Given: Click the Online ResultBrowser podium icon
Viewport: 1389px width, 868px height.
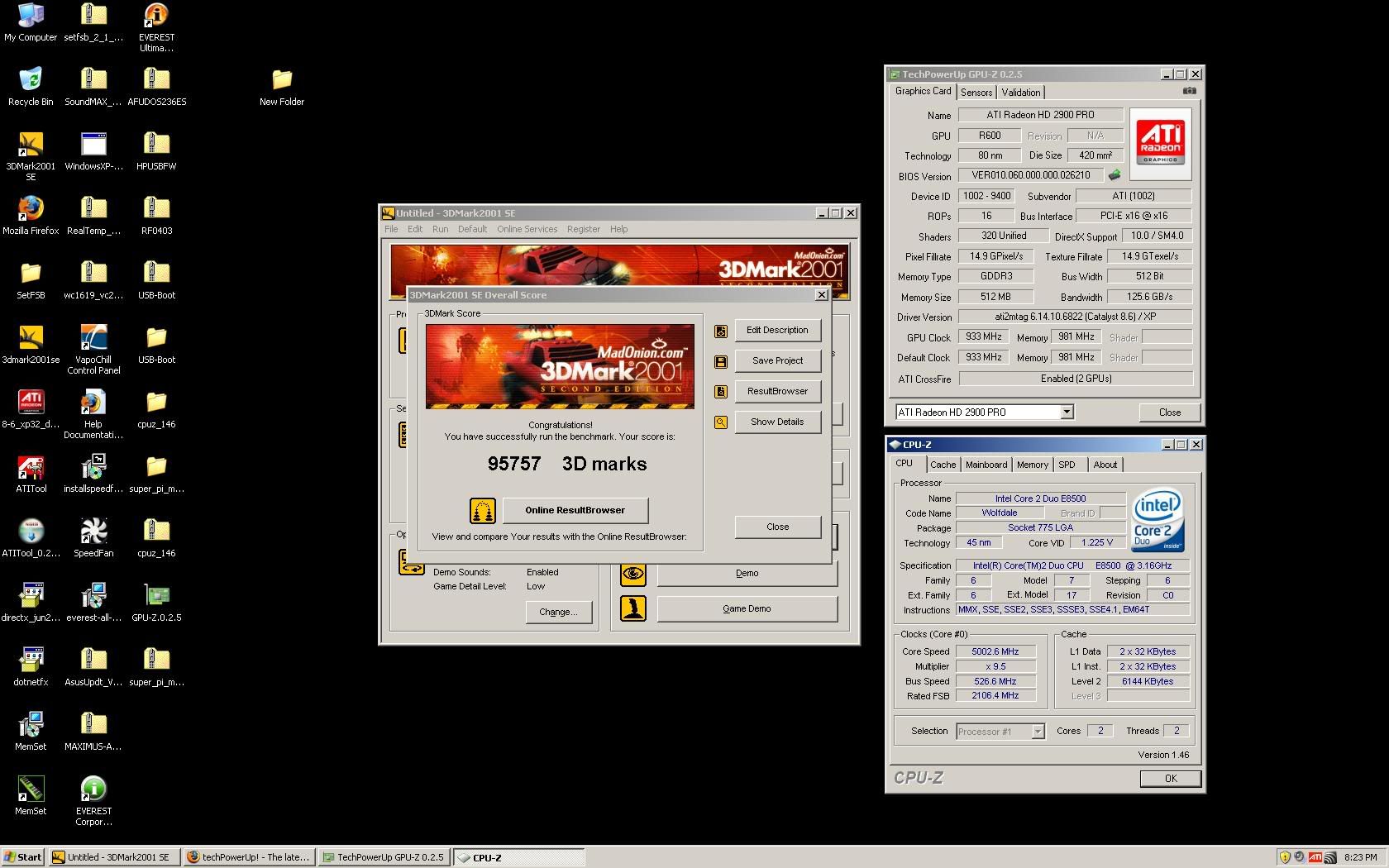Looking at the screenshot, I should [483, 511].
